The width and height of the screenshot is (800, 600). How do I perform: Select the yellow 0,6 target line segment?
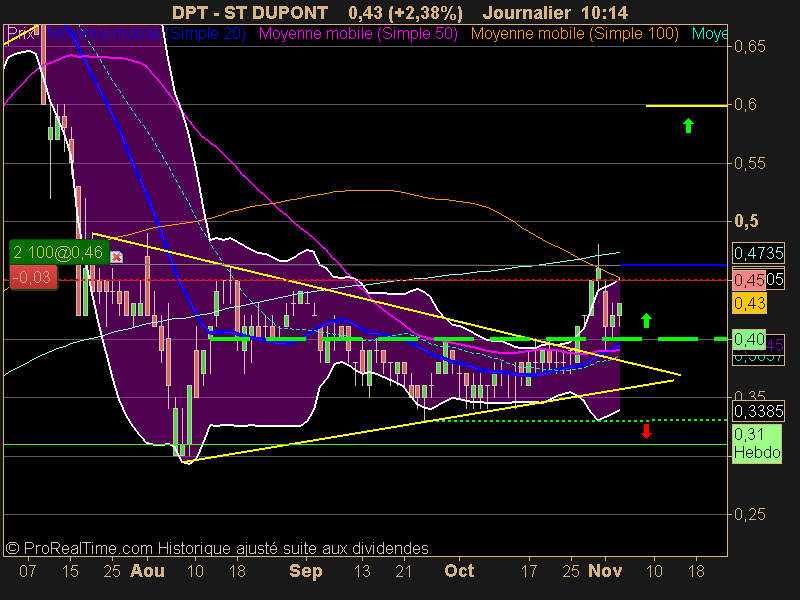click(x=686, y=106)
